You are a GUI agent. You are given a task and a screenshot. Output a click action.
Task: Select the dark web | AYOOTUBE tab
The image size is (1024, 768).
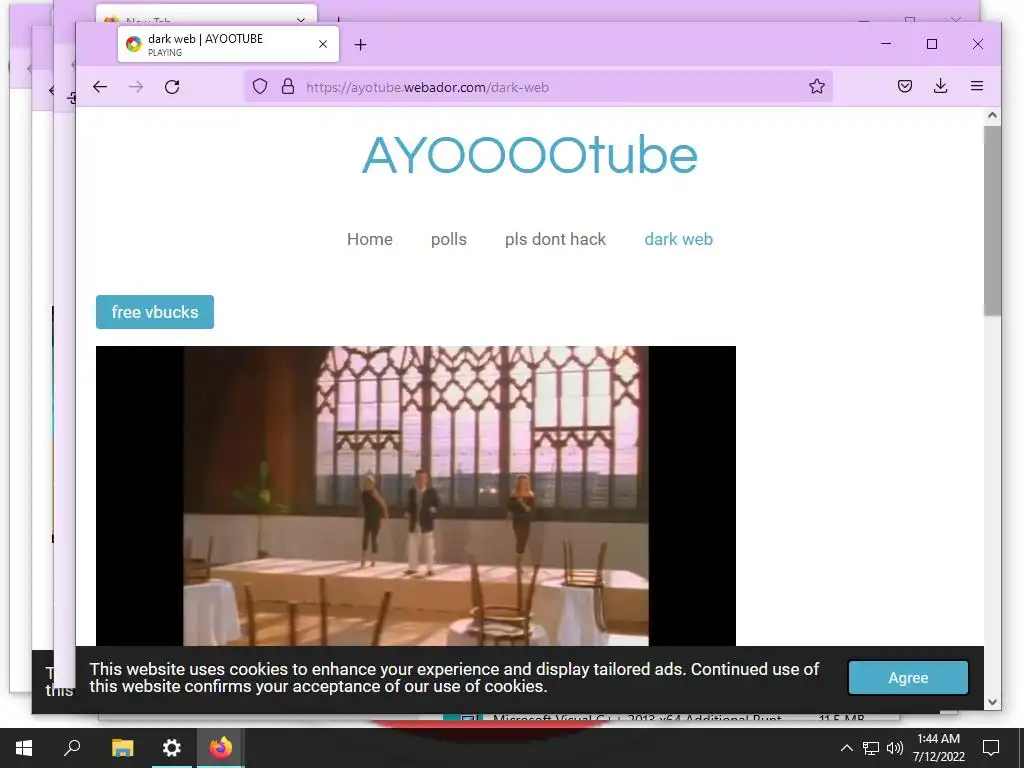coord(228,44)
